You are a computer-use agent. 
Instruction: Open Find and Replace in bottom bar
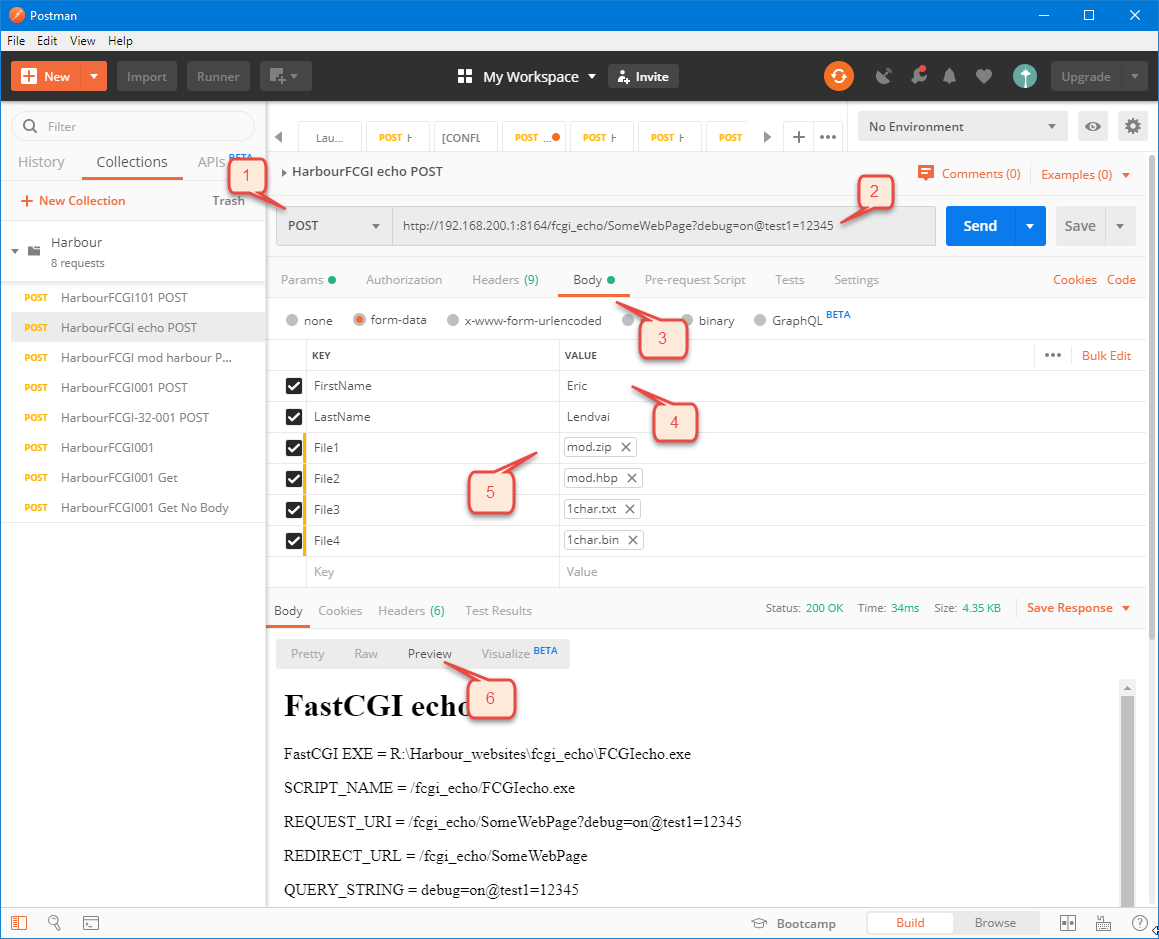click(55, 923)
